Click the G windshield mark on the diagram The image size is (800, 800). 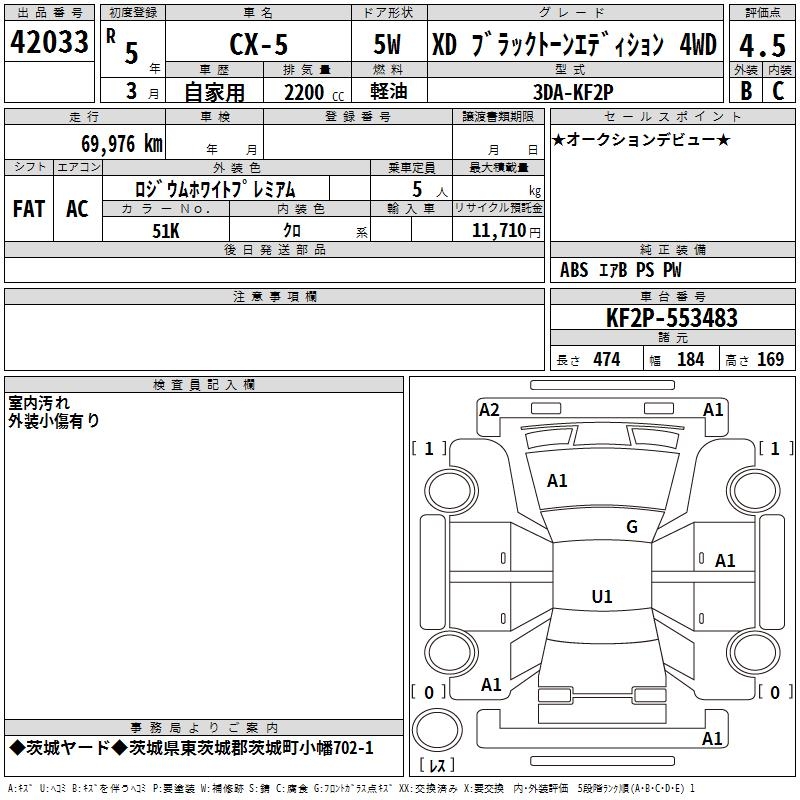click(x=631, y=527)
